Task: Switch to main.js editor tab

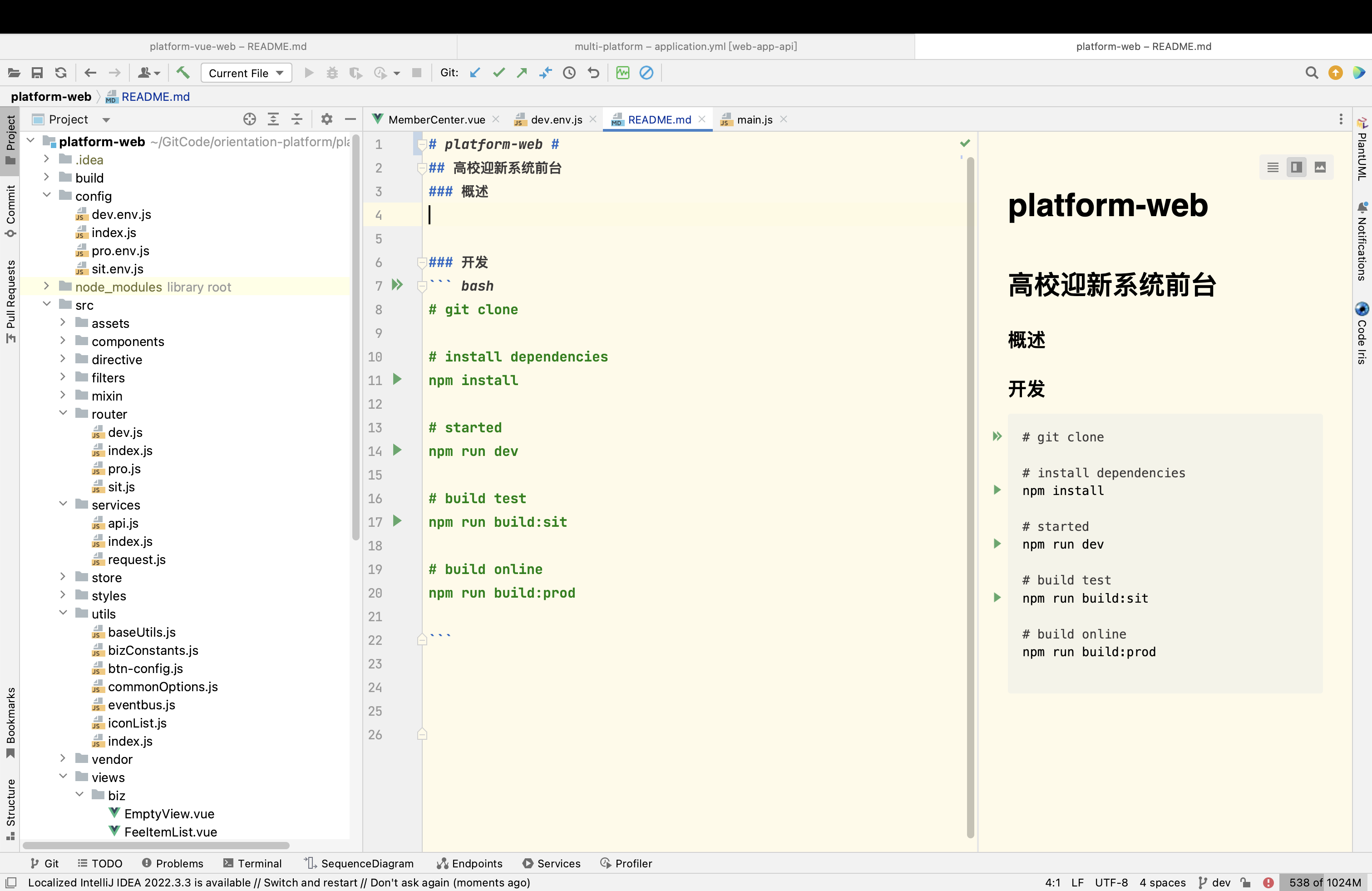Action: pos(754,119)
